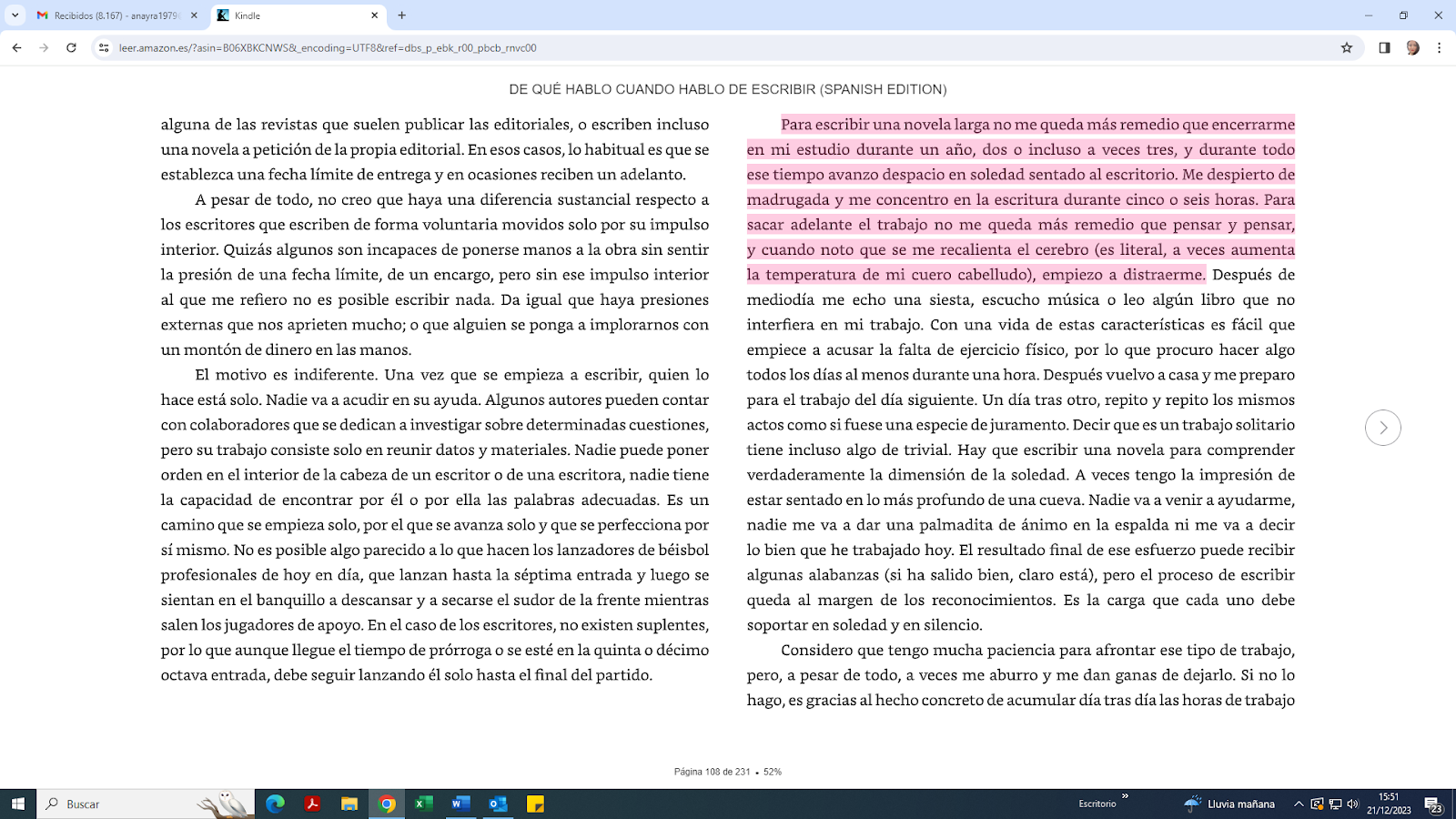Click the pink highlighted passage
This screenshot has height=819, width=1456.
1020,199
